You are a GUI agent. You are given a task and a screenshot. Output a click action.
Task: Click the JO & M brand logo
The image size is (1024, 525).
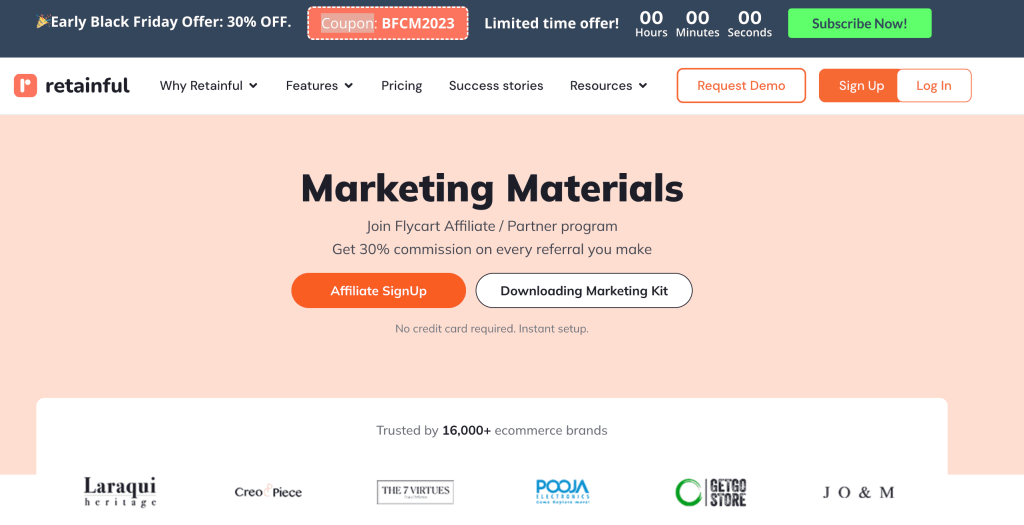pyautogui.click(x=858, y=492)
